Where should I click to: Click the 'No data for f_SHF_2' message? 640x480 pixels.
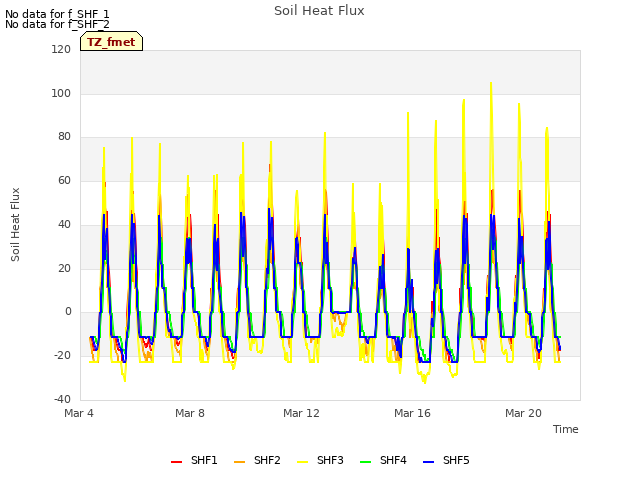[x=57, y=24]
